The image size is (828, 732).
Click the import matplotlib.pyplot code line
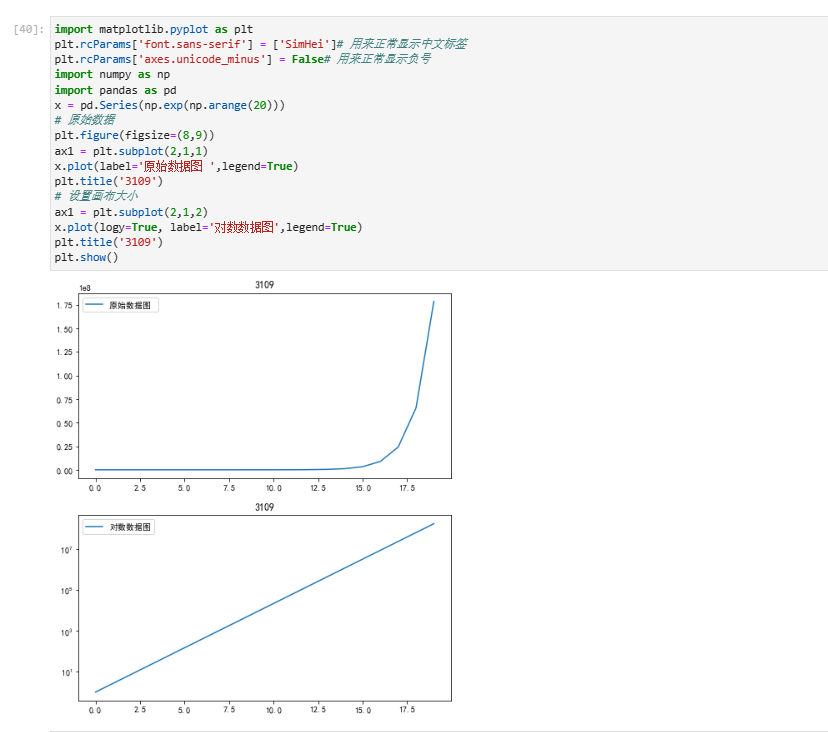point(154,30)
